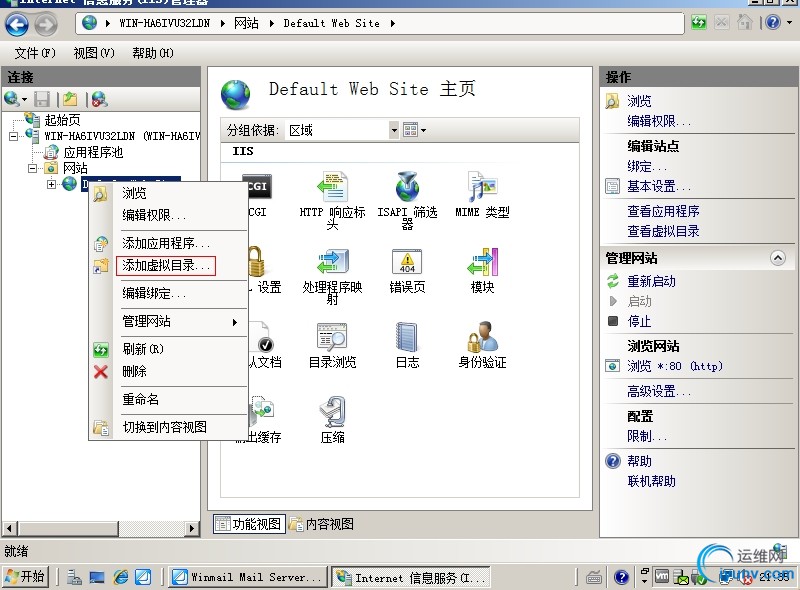Click the 帮助 icon in 操作 pane
The height and width of the screenshot is (590, 800).
click(613, 461)
